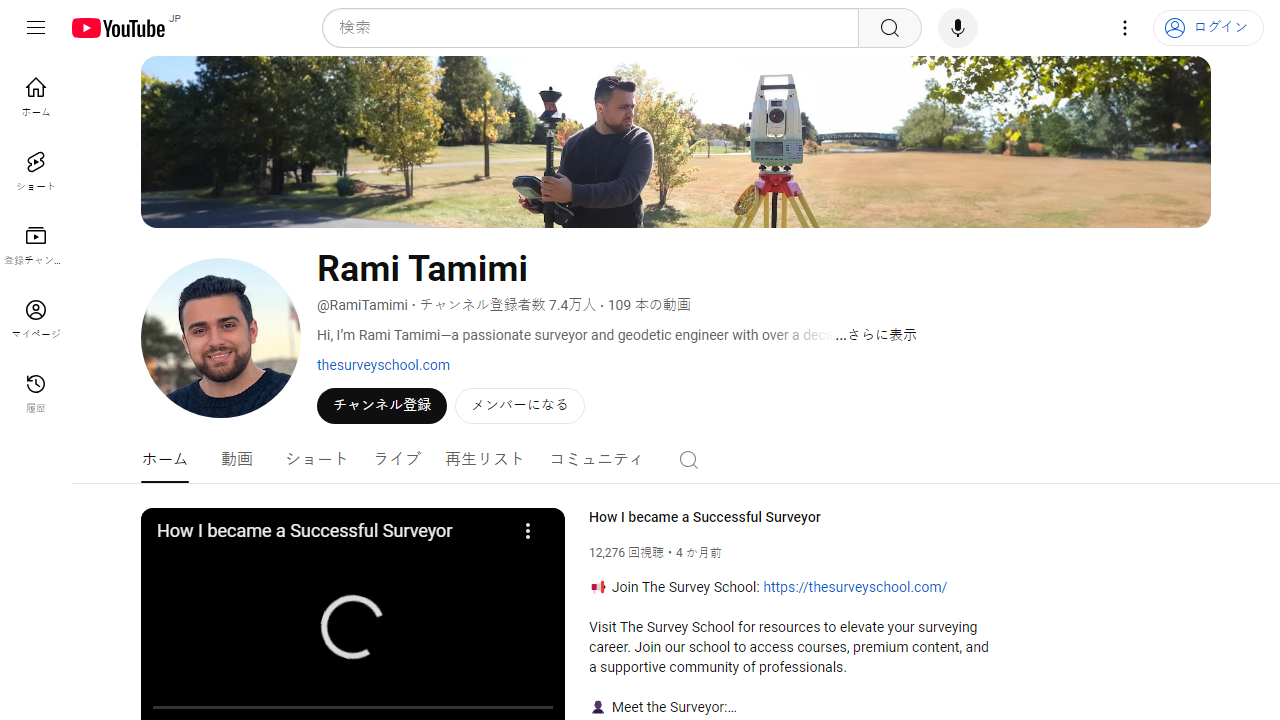Viewport: 1280px width, 720px height.
Task: Open マイページ in the sidebar
Action: (36, 319)
